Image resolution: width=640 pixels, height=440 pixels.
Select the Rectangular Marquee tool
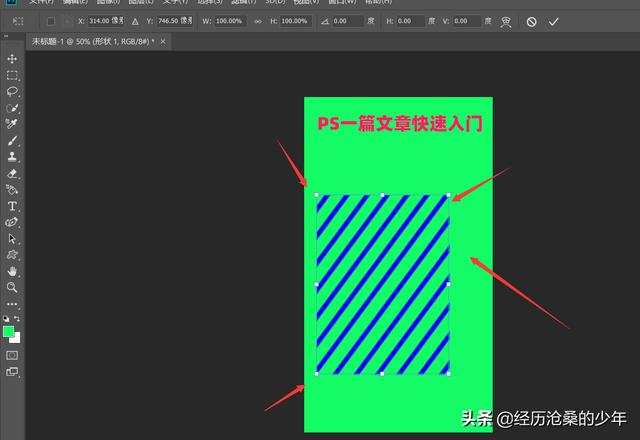coord(12,76)
